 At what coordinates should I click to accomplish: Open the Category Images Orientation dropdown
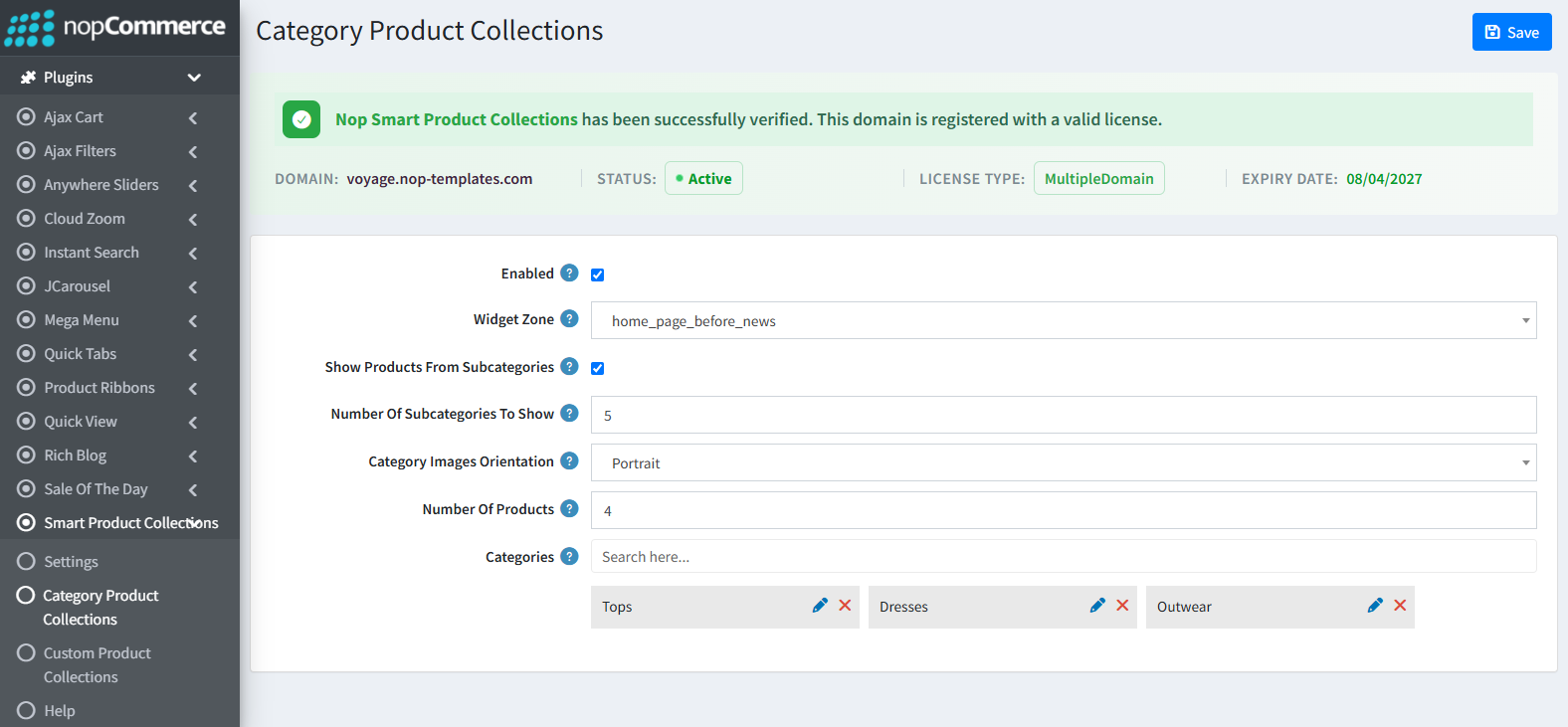pos(1064,462)
